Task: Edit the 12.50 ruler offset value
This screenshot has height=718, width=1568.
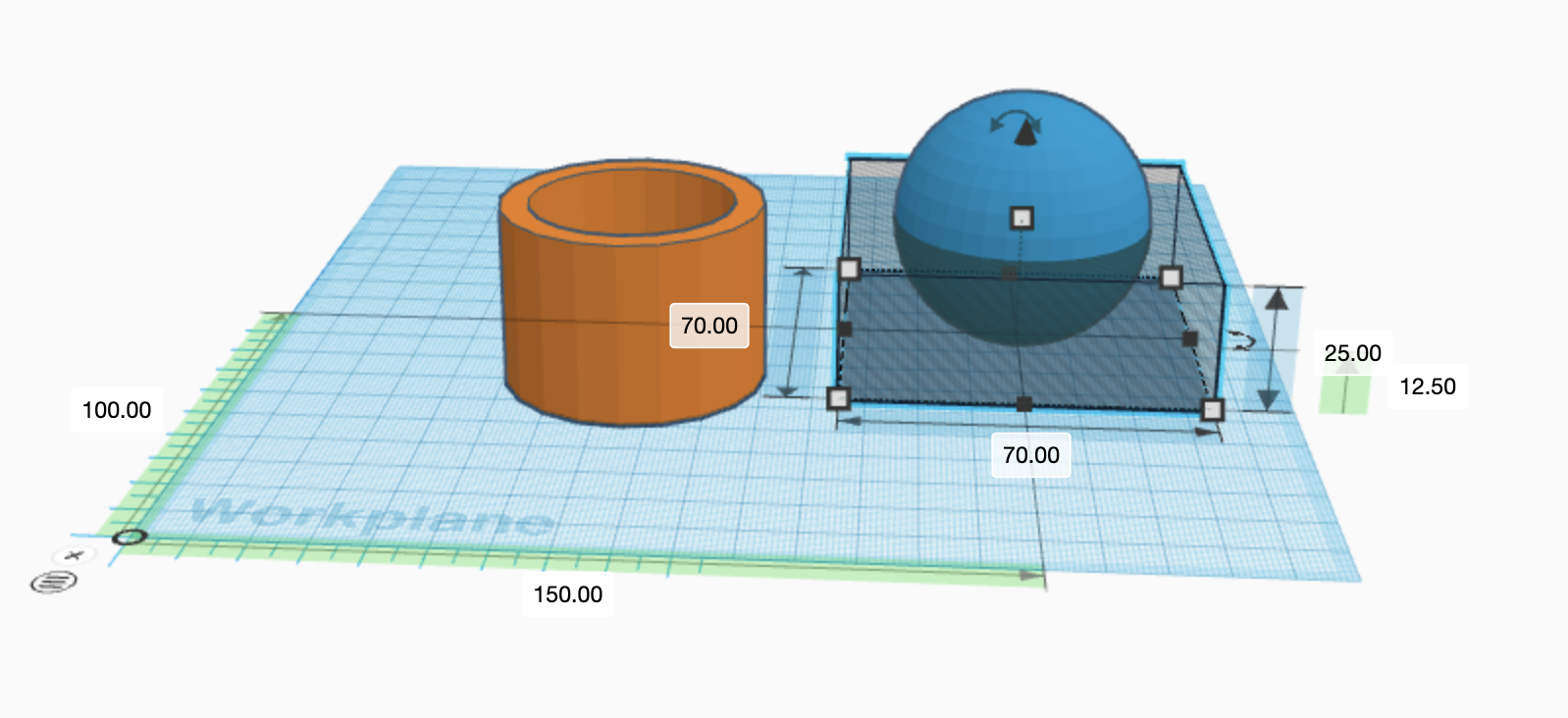Action: pyautogui.click(x=1428, y=386)
